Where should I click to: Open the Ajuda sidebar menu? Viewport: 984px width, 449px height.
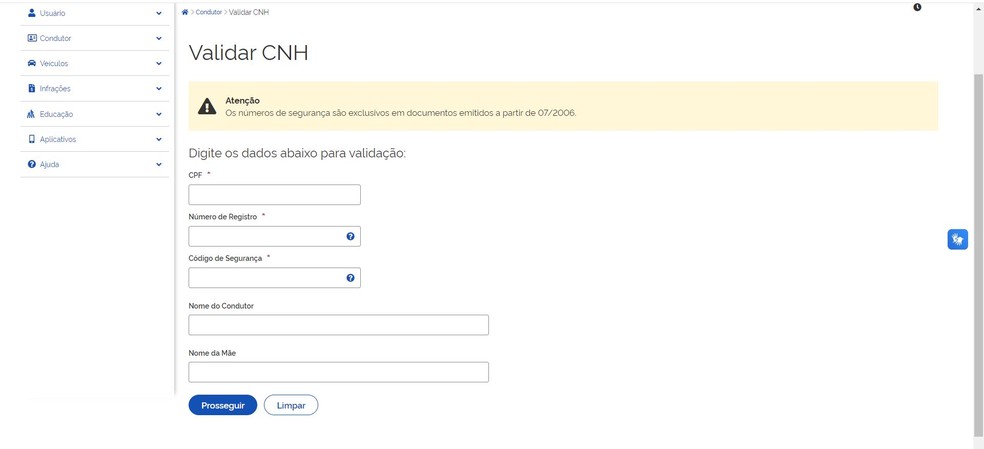pyautogui.click(x=95, y=165)
